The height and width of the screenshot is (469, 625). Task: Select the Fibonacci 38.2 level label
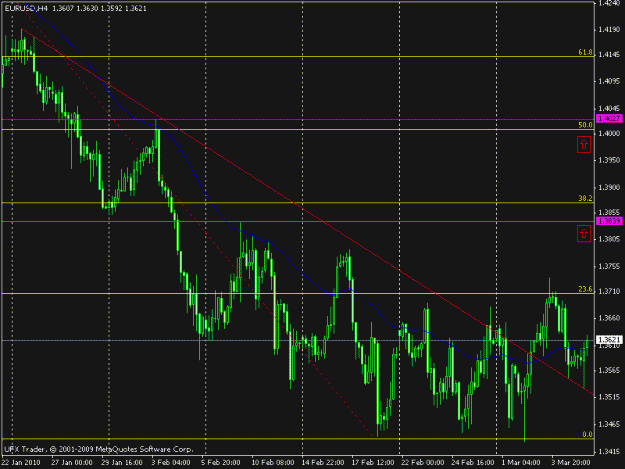pyautogui.click(x=585, y=198)
